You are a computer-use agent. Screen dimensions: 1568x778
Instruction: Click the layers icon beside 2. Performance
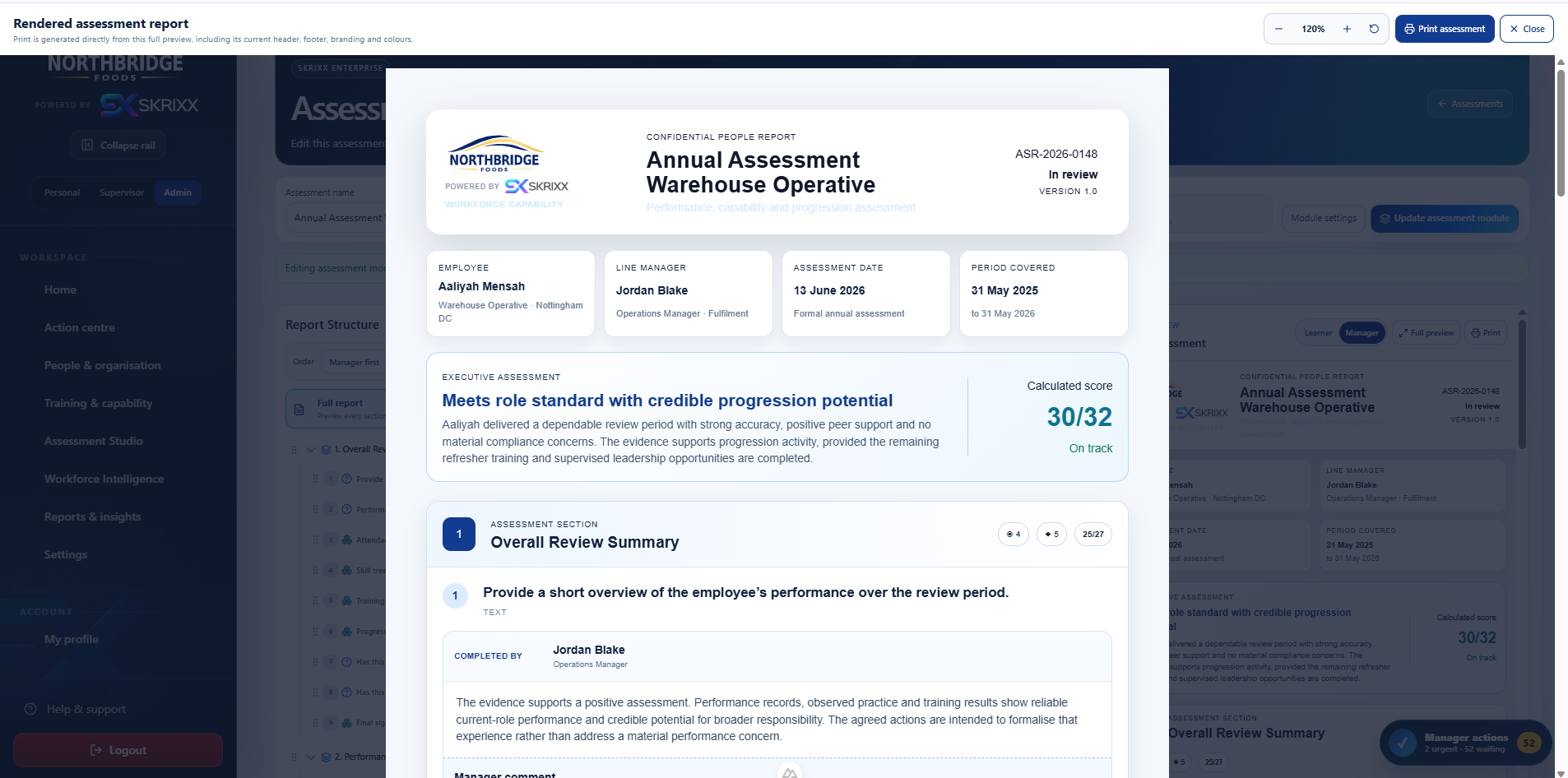point(326,757)
